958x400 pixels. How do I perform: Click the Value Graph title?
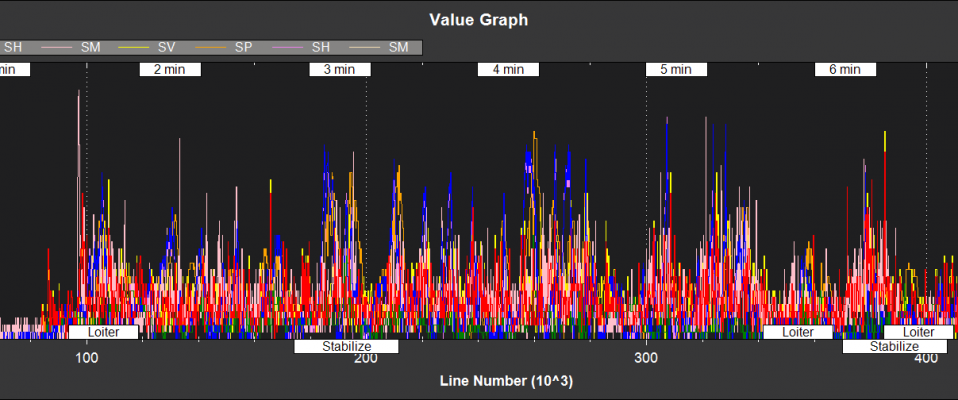(x=478, y=19)
